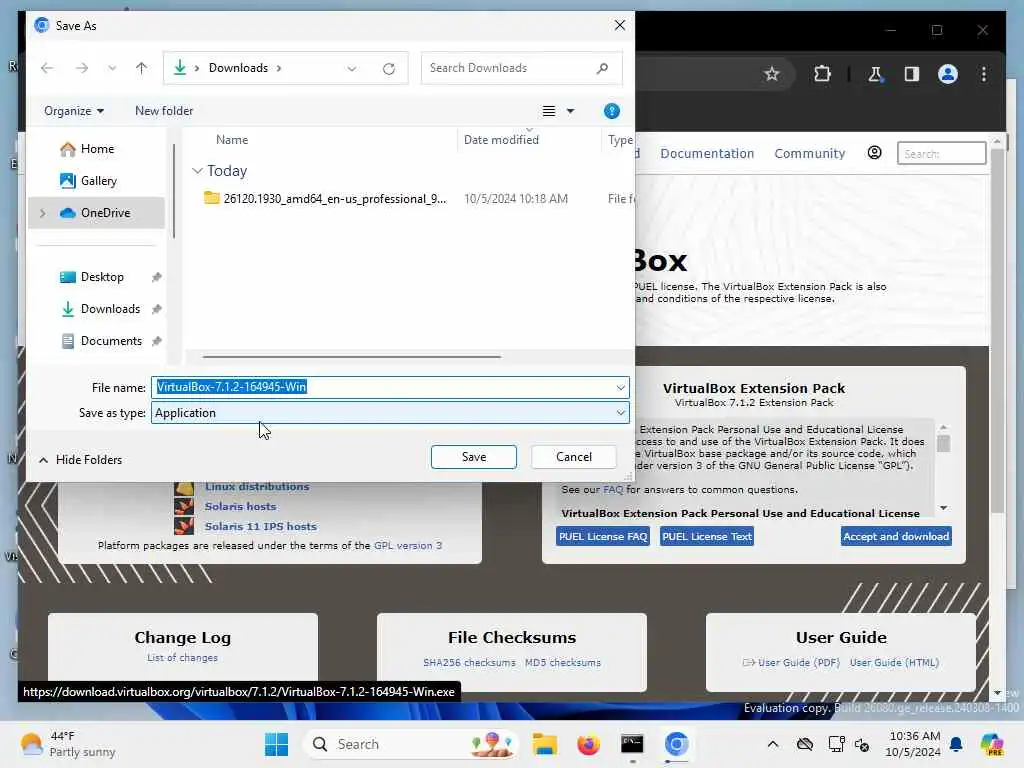Screen dimensions: 1024x768
Task: Open List of changes link
Action: coord(182,658)
